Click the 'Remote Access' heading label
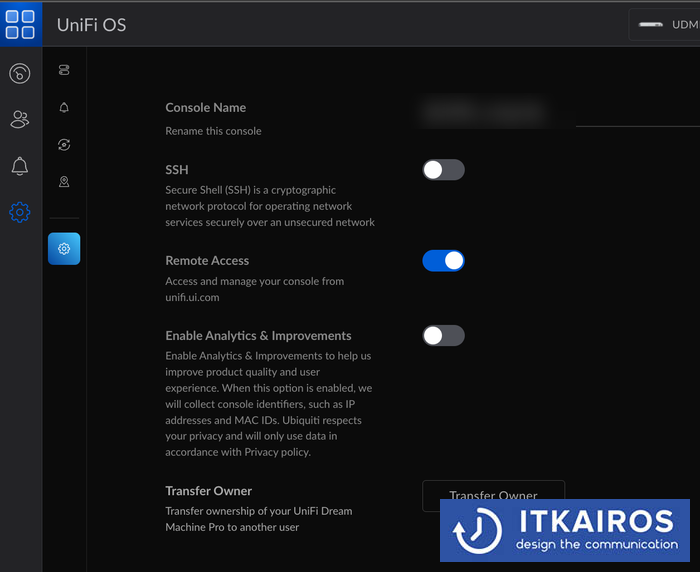Screen dimensions: 700x572 [207, 261]
